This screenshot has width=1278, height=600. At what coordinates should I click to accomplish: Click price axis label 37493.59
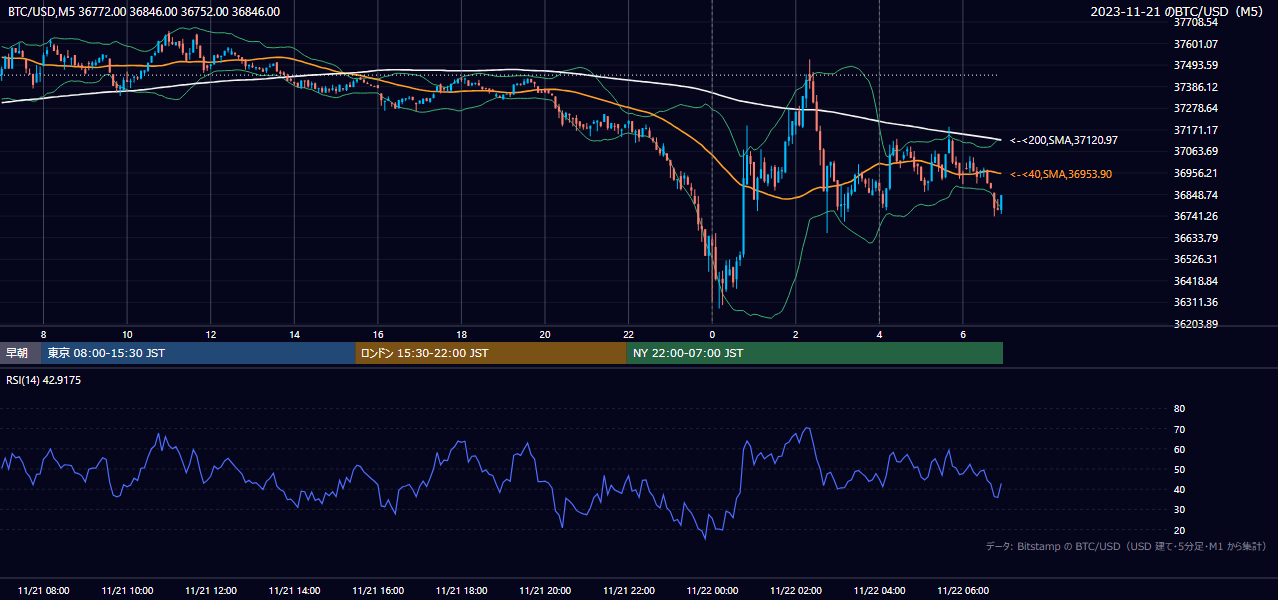[1196, 65]
